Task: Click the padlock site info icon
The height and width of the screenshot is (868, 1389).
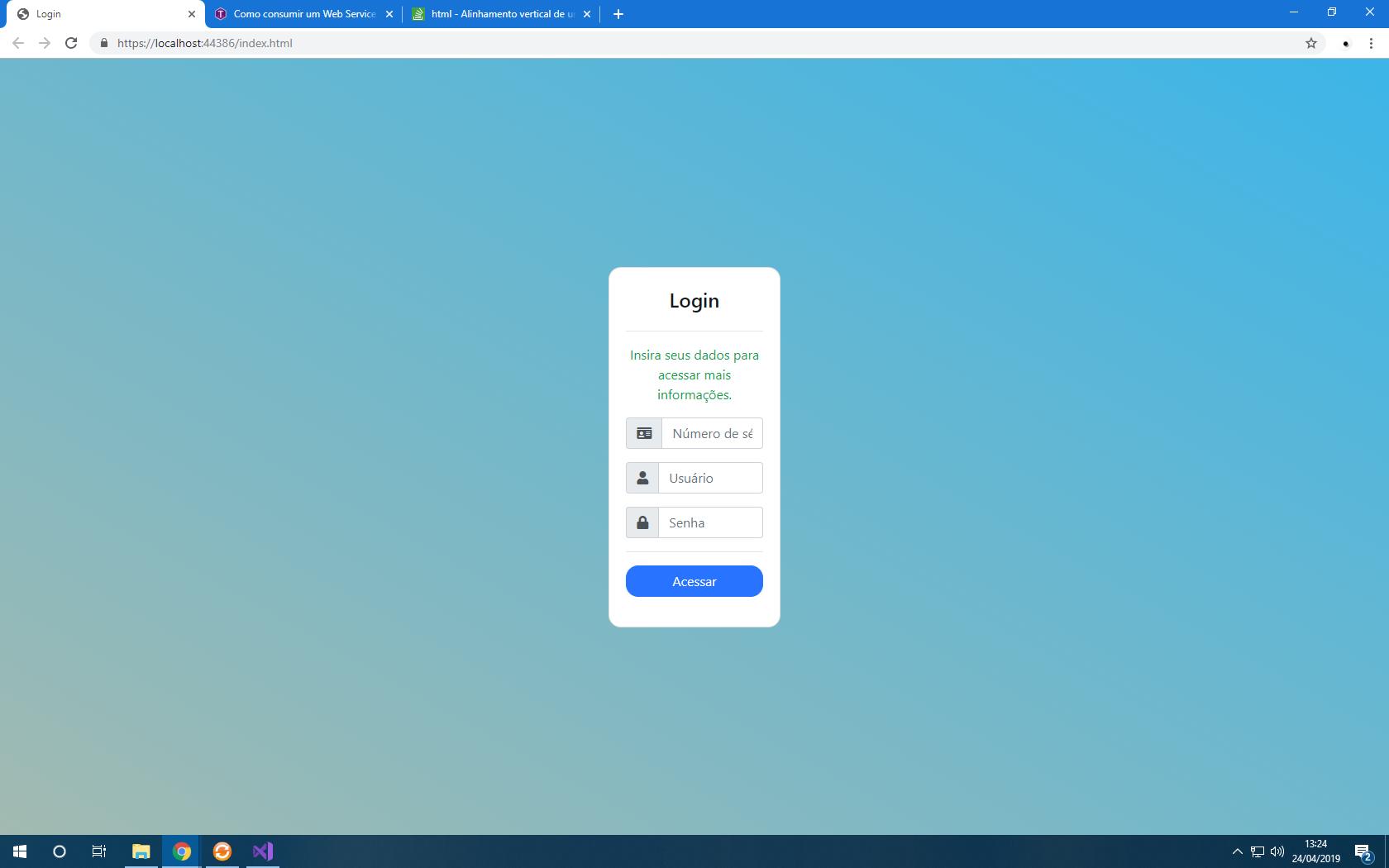Action: coord(104,43)
